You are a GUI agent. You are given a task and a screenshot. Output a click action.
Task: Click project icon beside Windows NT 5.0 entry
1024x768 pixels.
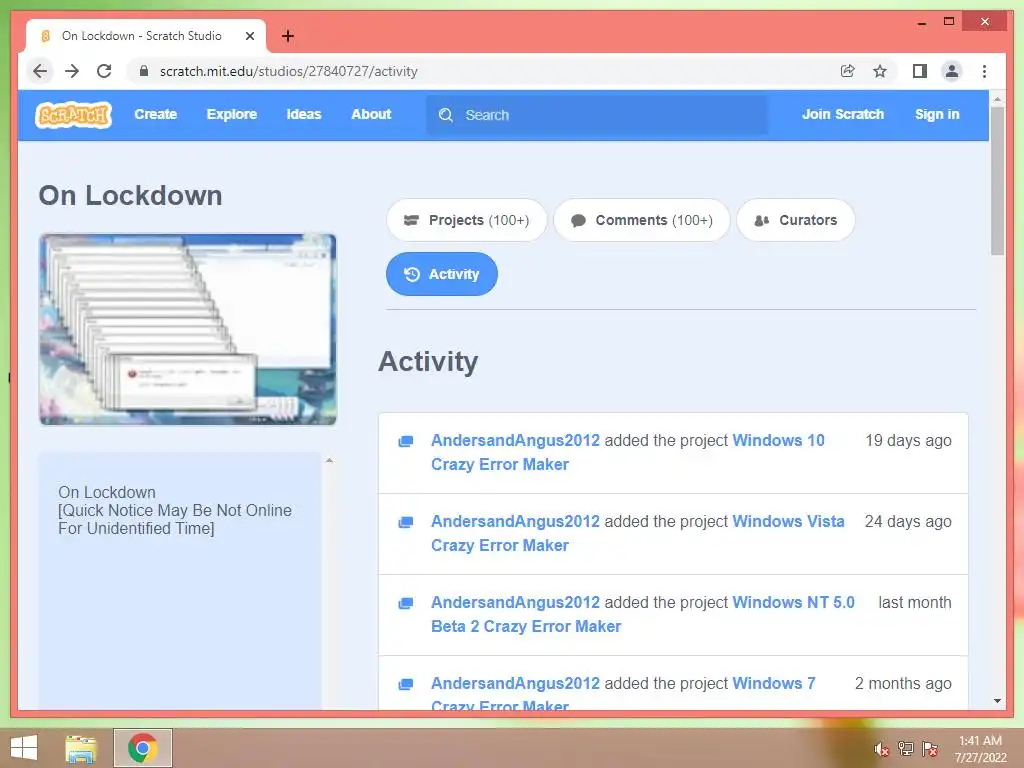(x=406, y=603)
